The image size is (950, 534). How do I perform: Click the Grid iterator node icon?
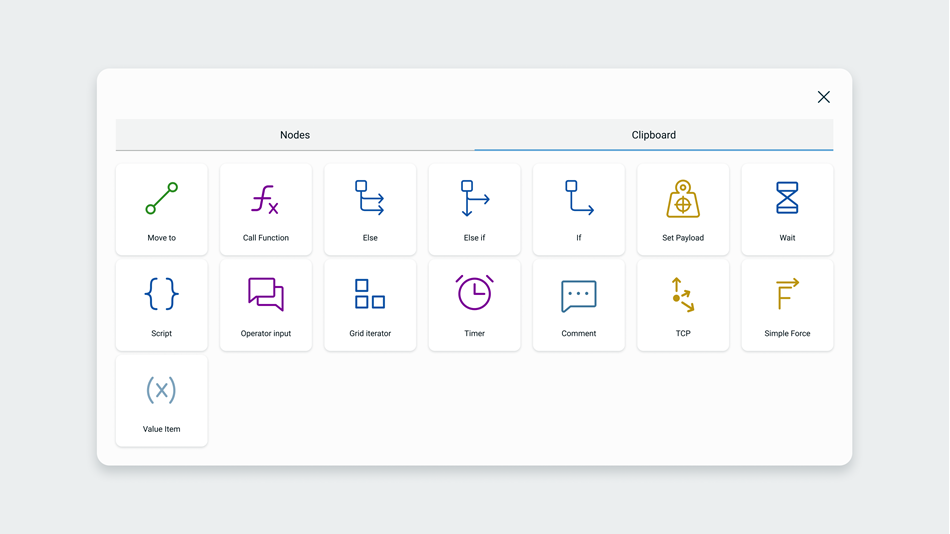370,294
